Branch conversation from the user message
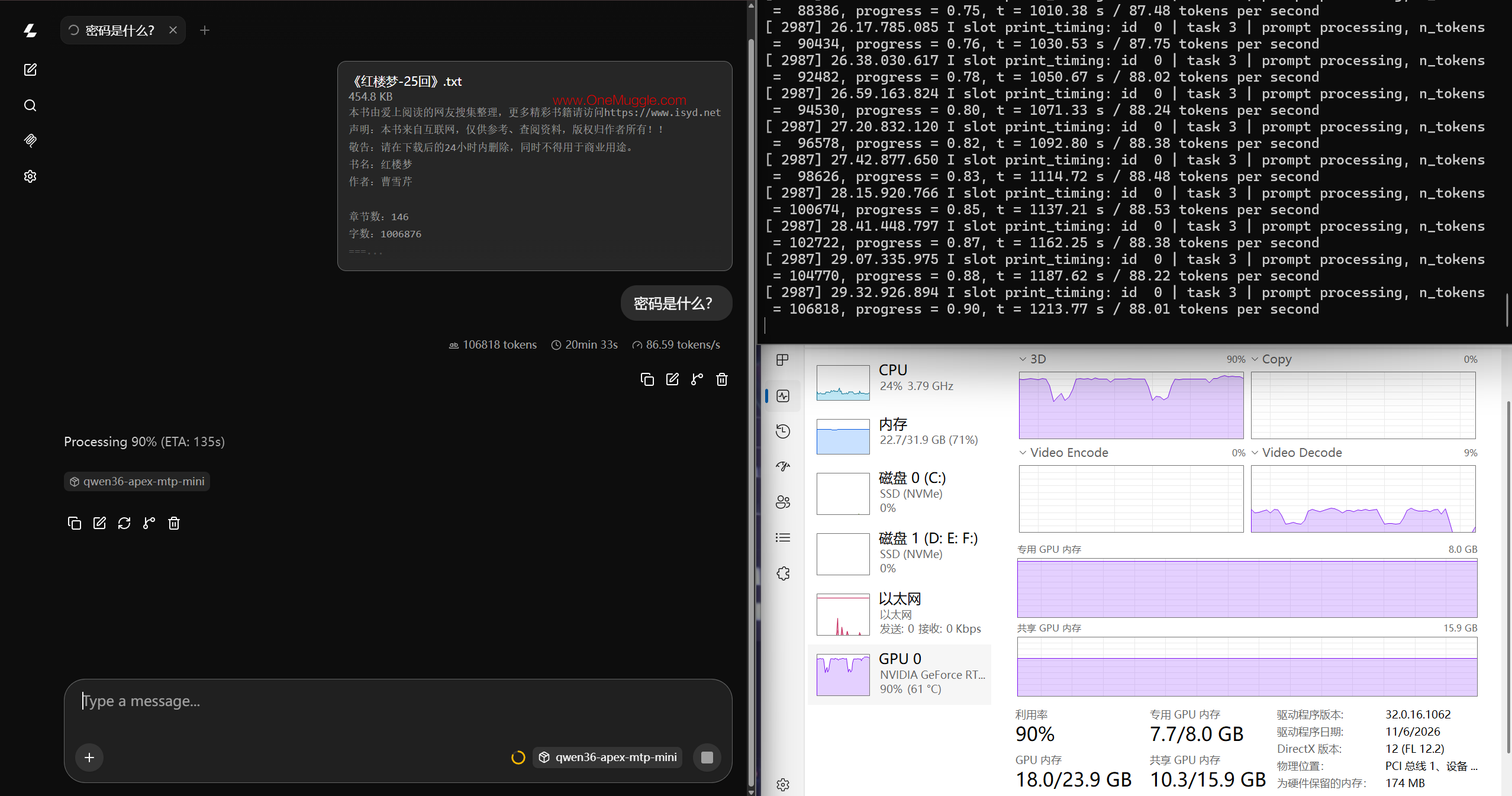Screen dimensions: 1512x796 (x=697, y=379)
